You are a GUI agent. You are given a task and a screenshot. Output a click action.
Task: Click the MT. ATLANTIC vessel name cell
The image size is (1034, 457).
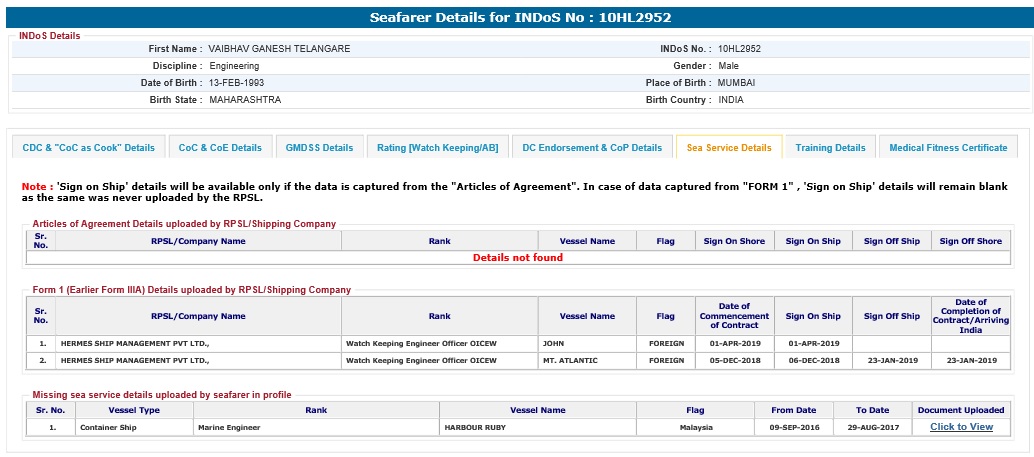point(568,360)
